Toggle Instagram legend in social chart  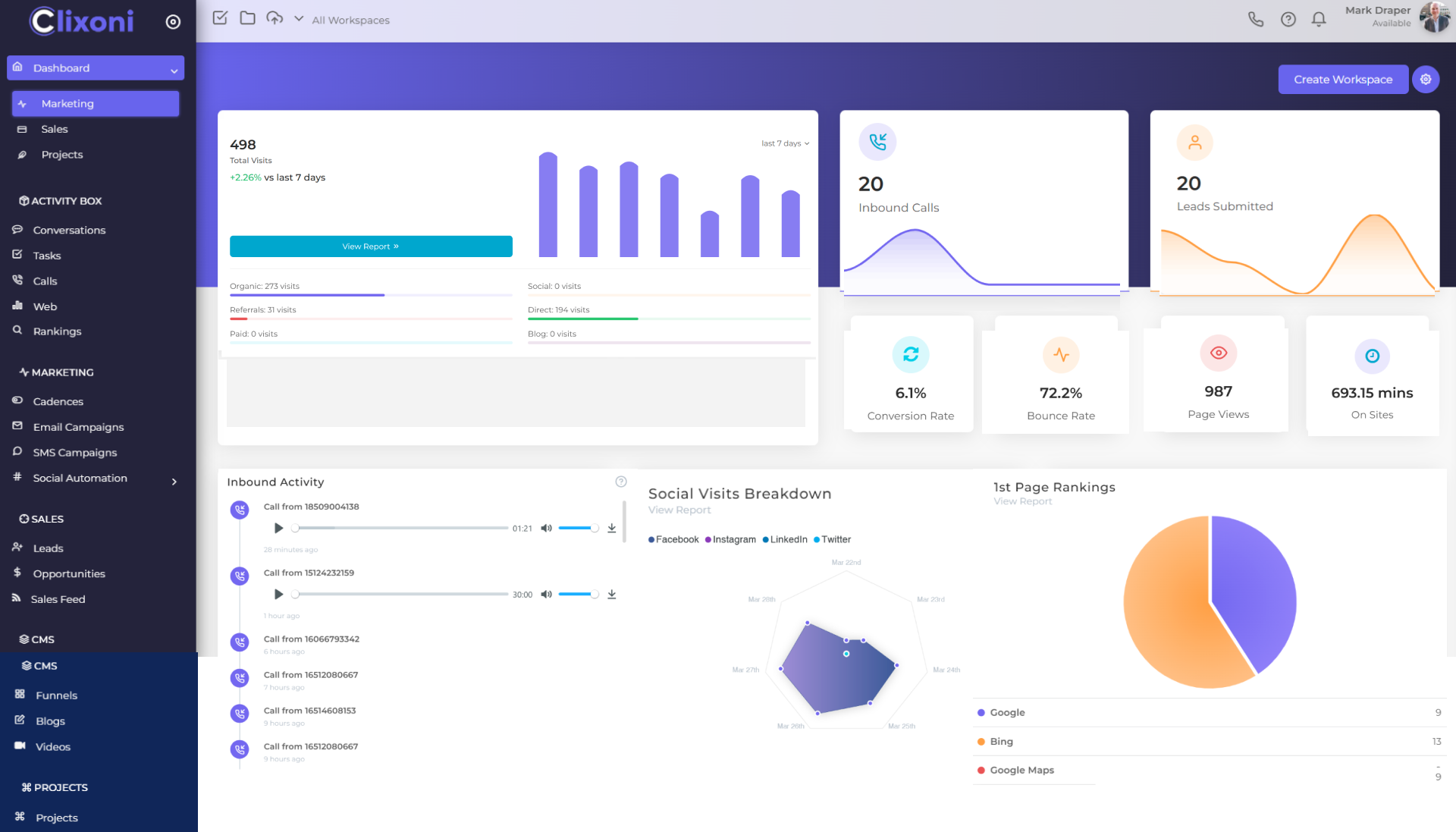(730, 539)
